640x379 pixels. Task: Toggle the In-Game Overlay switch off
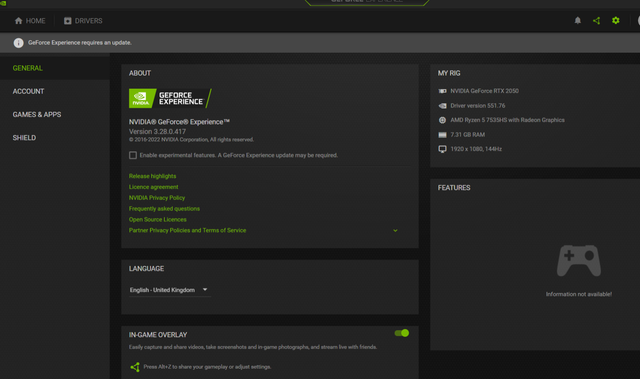click(x=402, y=333)
